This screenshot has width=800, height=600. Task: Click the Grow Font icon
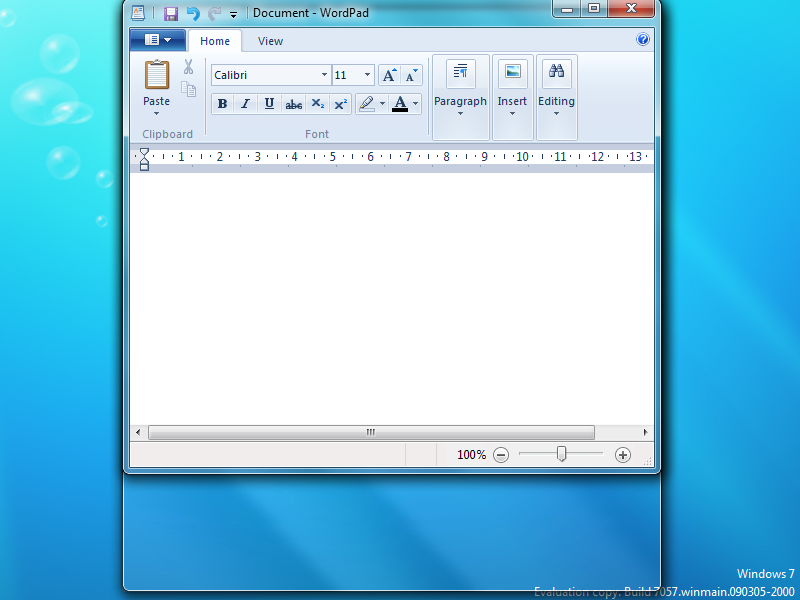(x=389, y=75)
